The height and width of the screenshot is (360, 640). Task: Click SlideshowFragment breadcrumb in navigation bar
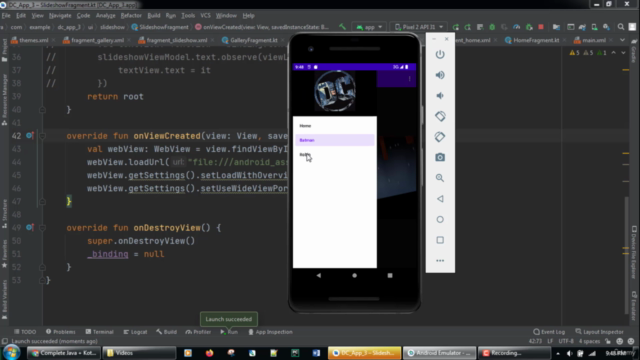pyautogui.click(x=160, y=27)
